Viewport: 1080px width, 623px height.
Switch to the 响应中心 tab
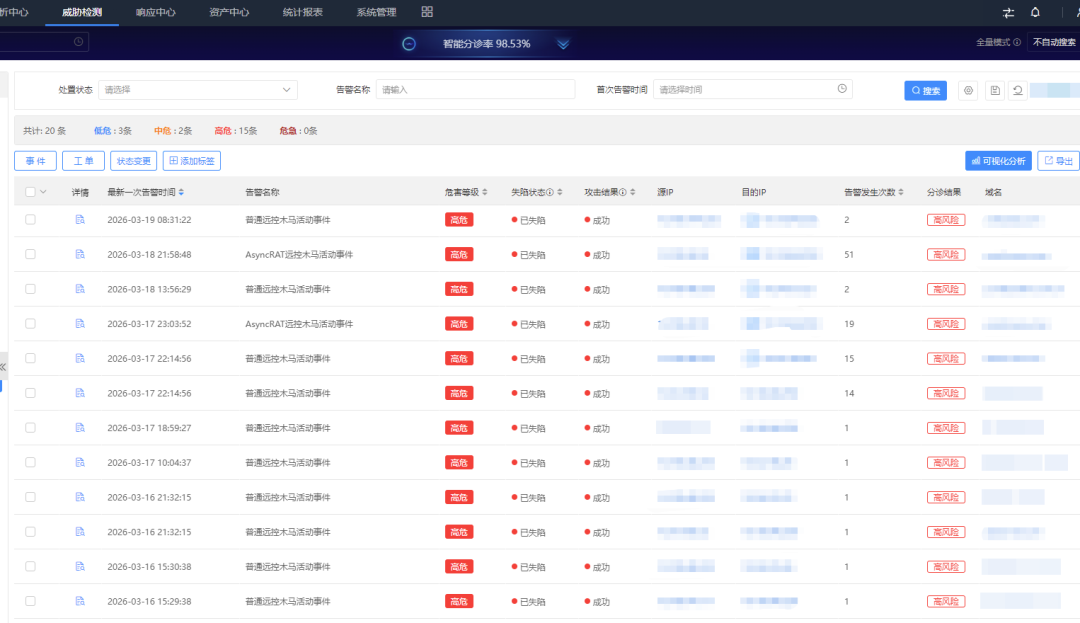click(x=155, y=12)
